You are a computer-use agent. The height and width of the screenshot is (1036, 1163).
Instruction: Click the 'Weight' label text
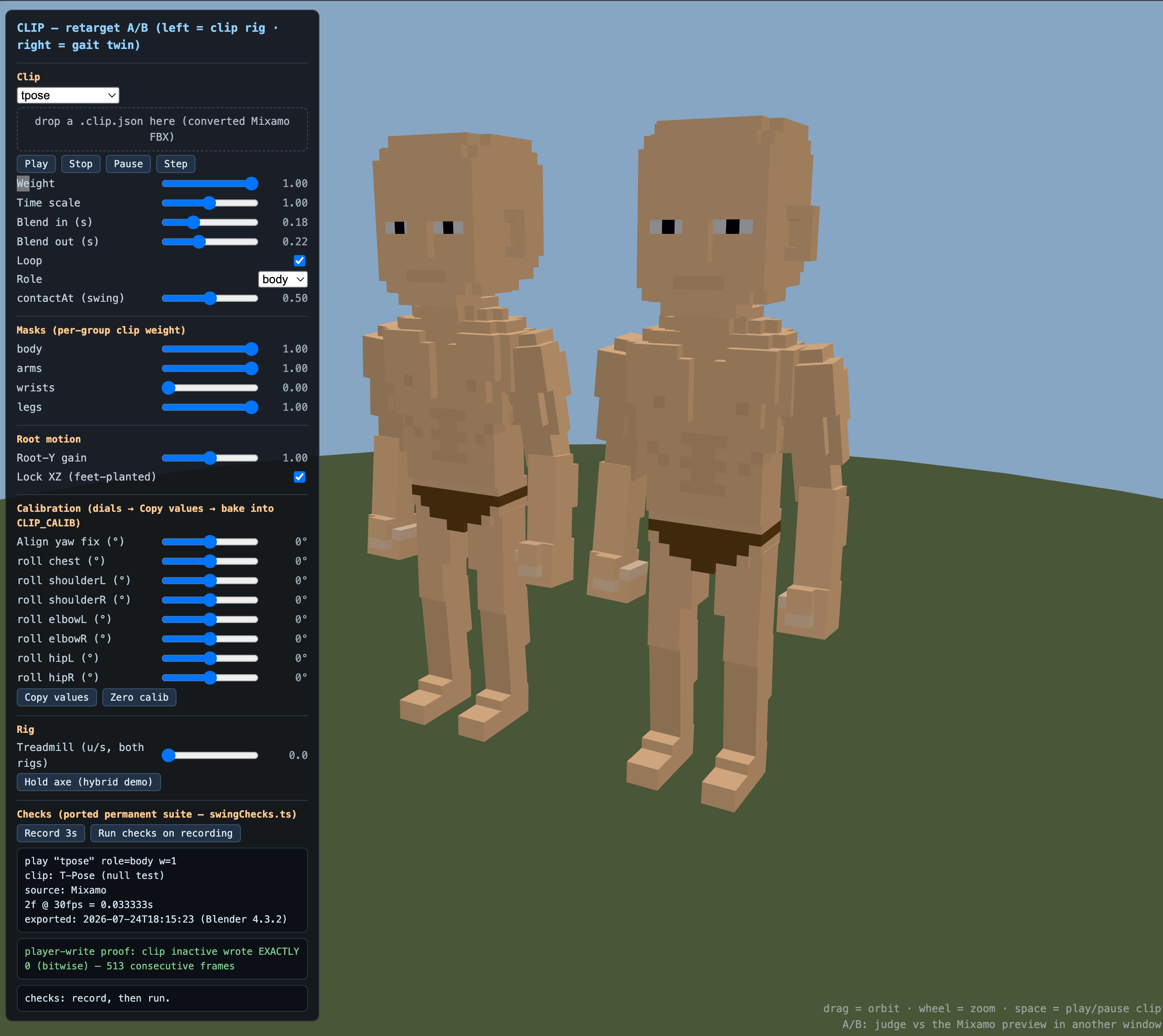tap(36, 183)
